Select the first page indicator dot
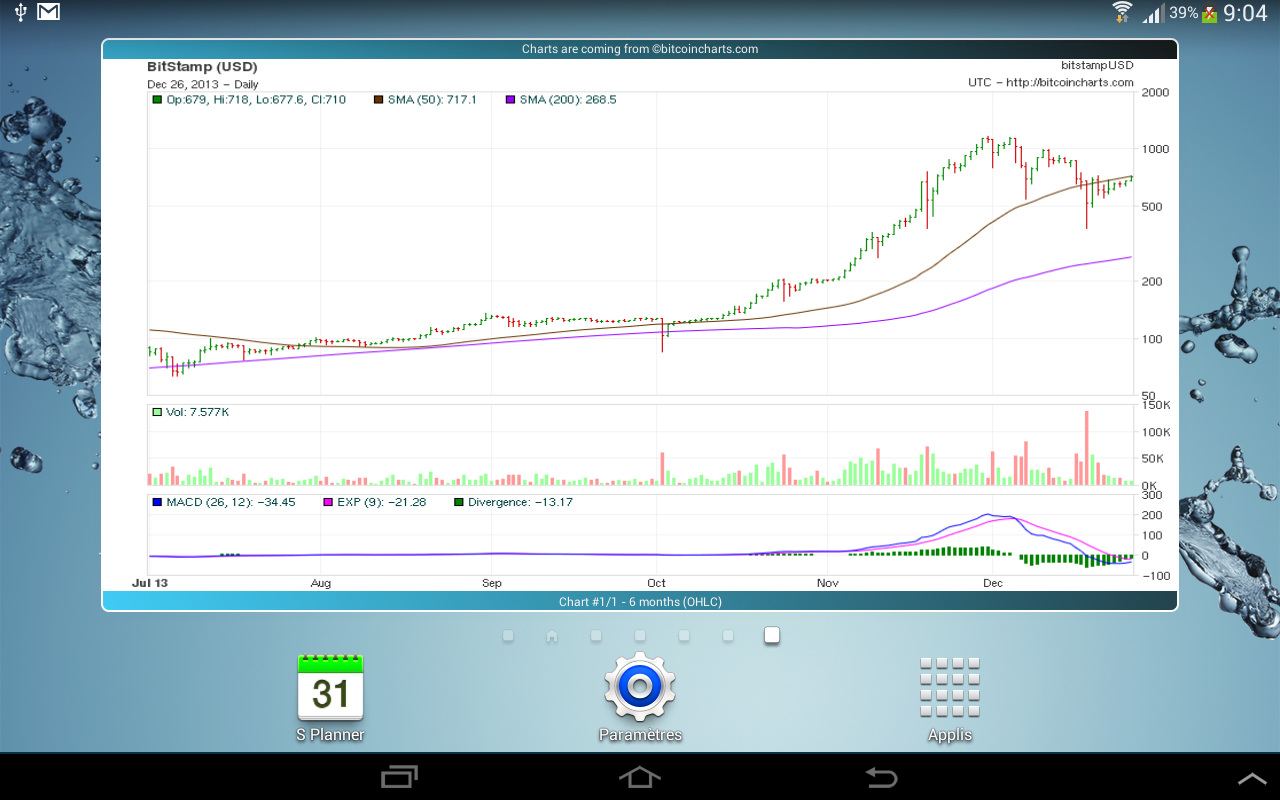Screen dimensions: 1280x800 tap(508, 636)
